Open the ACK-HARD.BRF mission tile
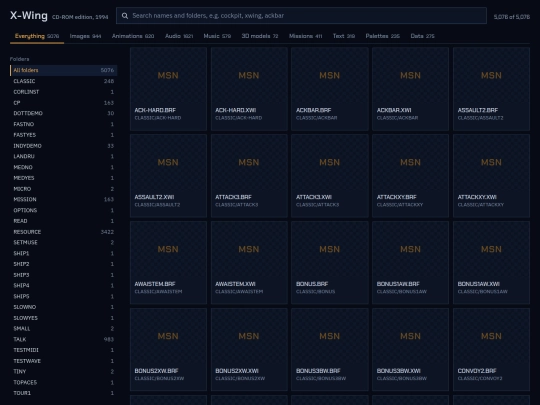The width and height of the screenshot is (540, 405). tap(168, 89)
